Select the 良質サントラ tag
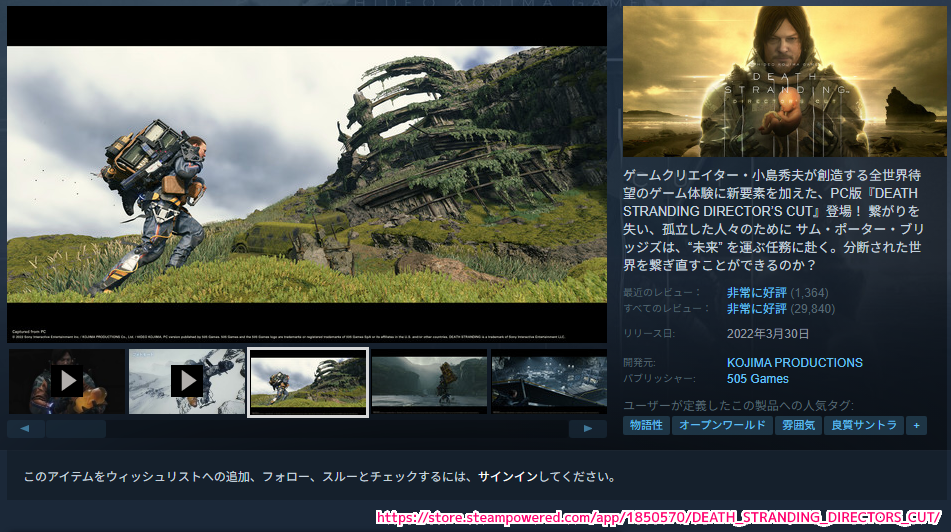 tap(864, 425)
